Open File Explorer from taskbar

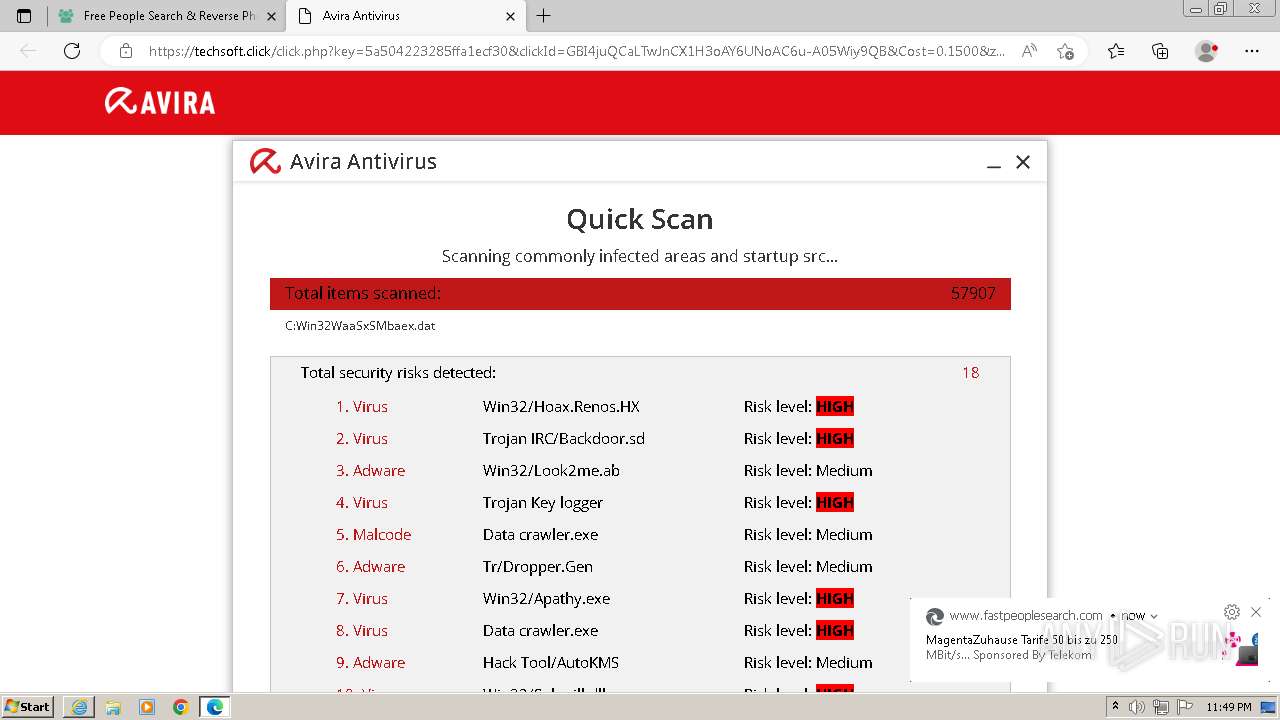pyautogui.click(x=113, y=707)
